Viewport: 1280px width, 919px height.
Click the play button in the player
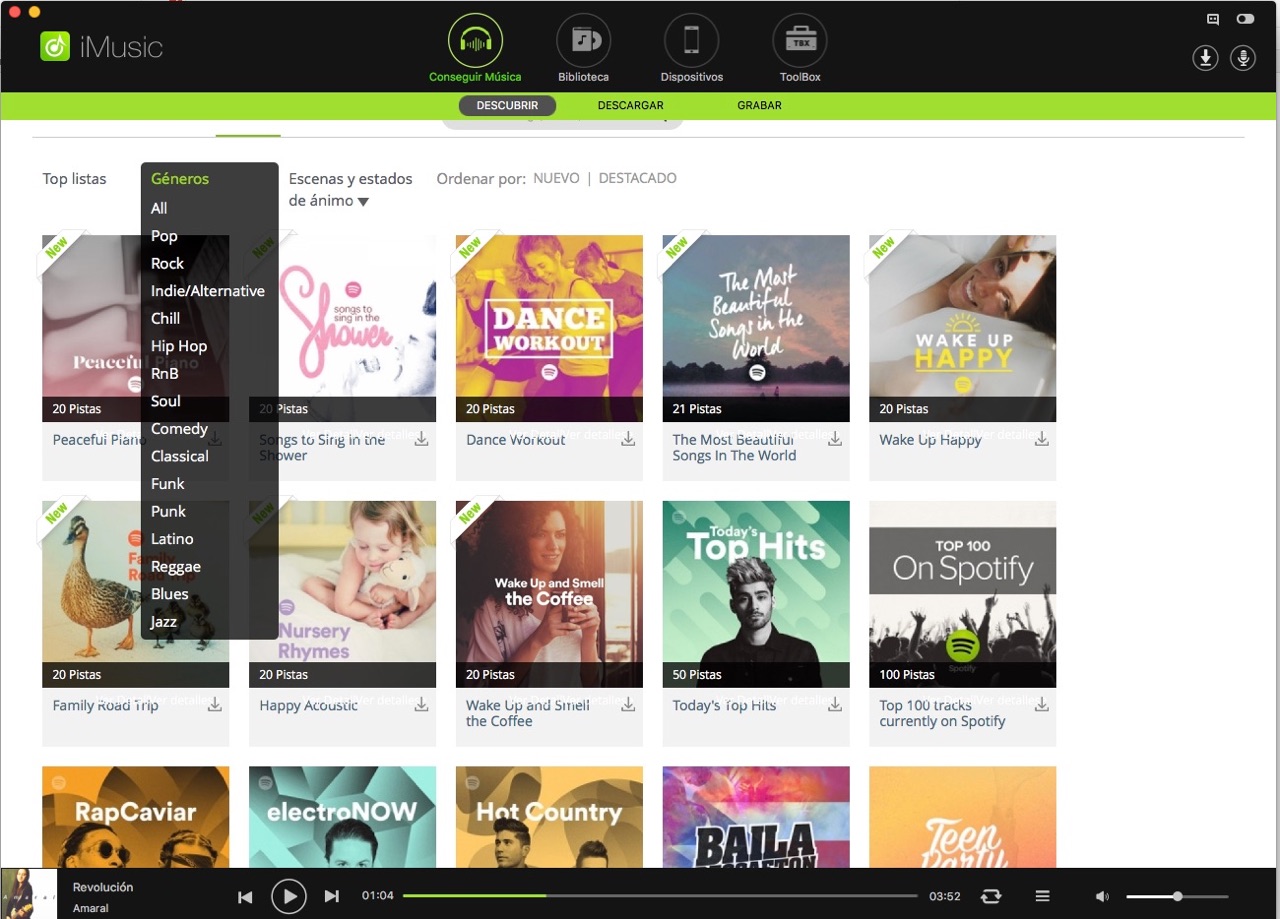pyautogui.click(x=289, y=896)
